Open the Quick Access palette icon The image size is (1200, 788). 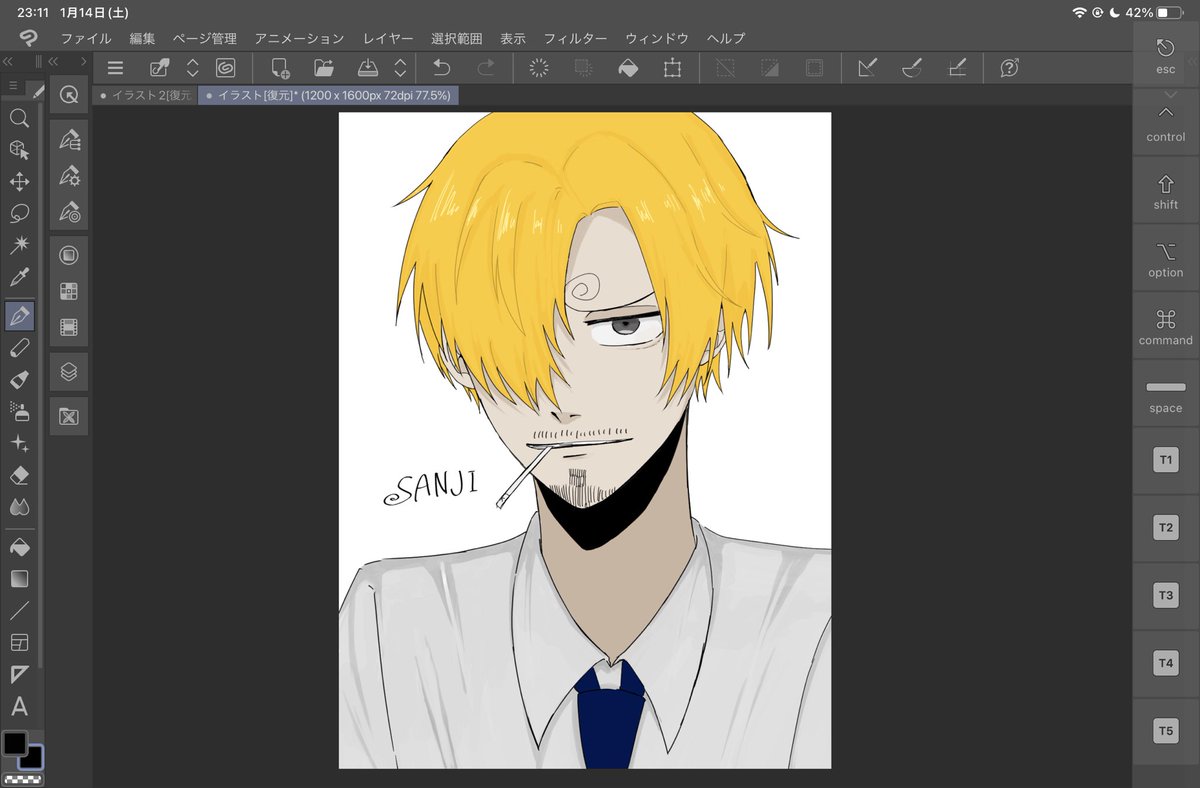pyautogui.click(x=69, y=95)
